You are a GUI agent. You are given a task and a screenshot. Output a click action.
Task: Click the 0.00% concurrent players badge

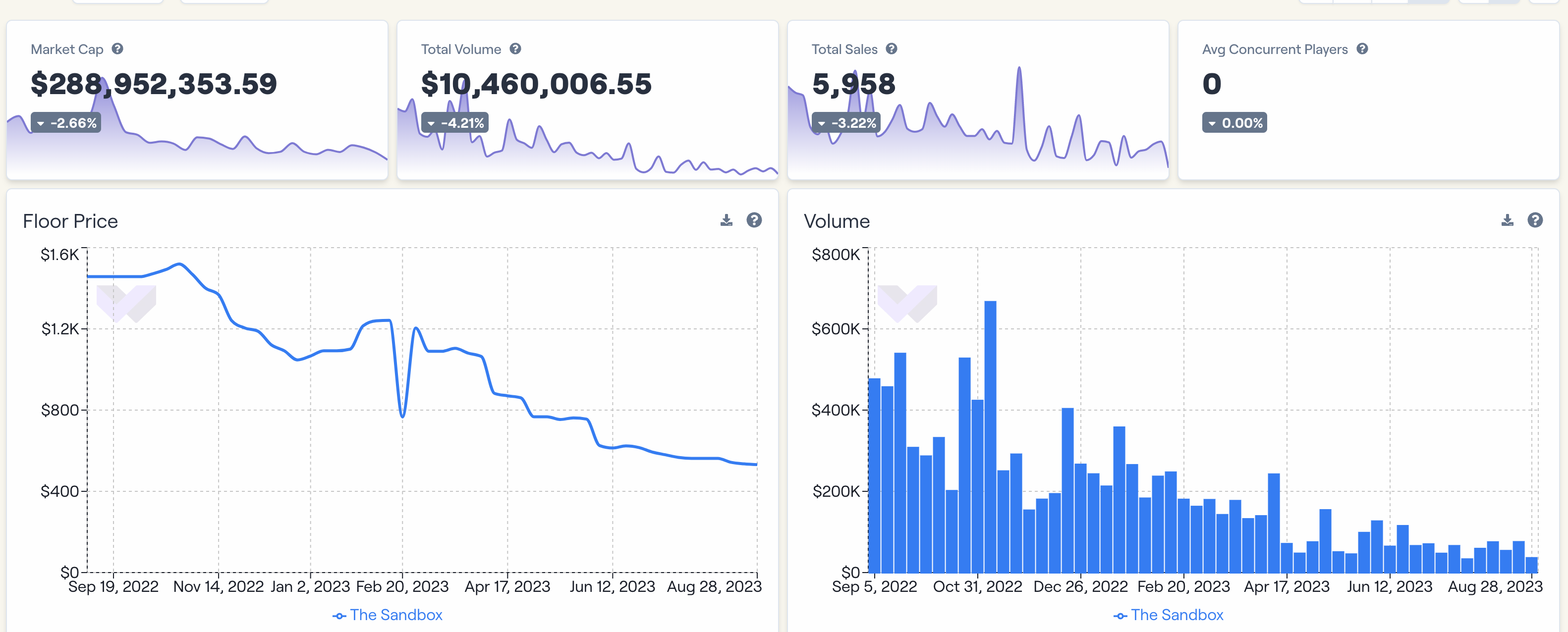click(1234, 123)
